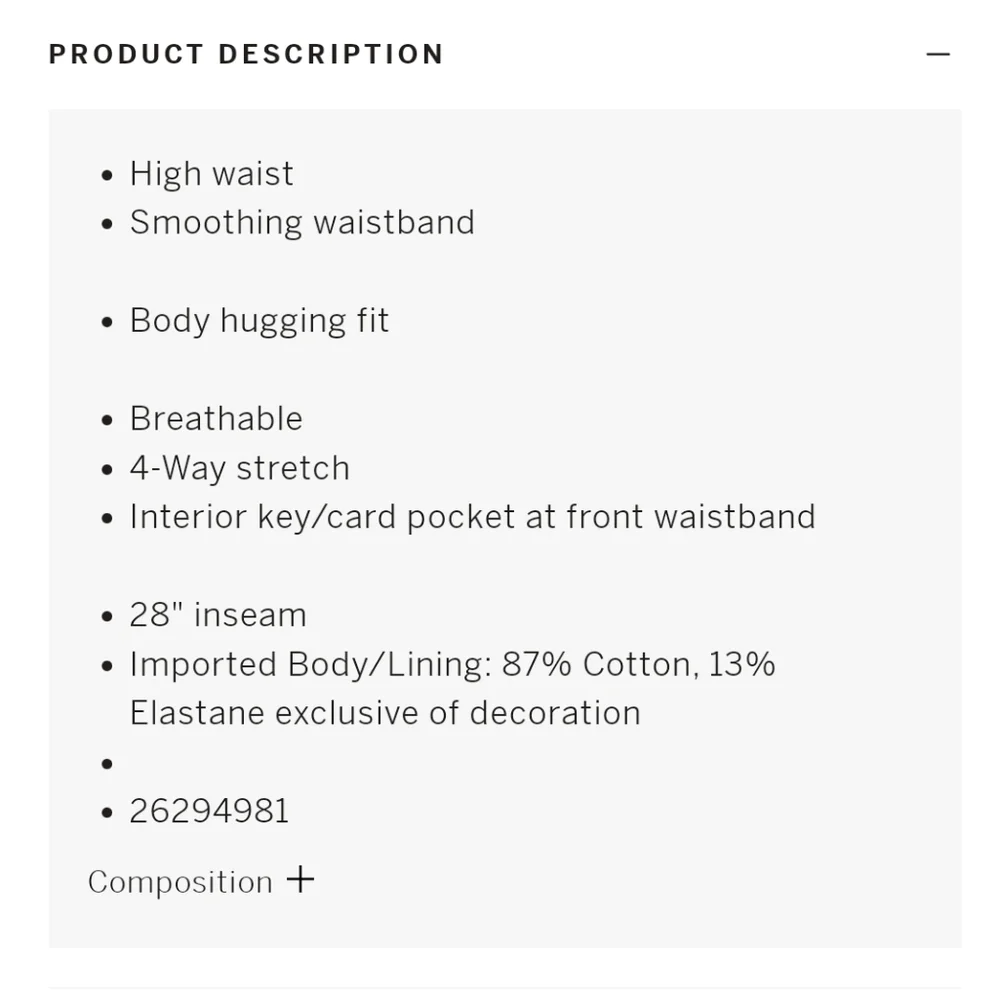The height and width of the screenshot is (1000, 999).
Task: Click the High waist bullet text
Action: tap(211, 173)
